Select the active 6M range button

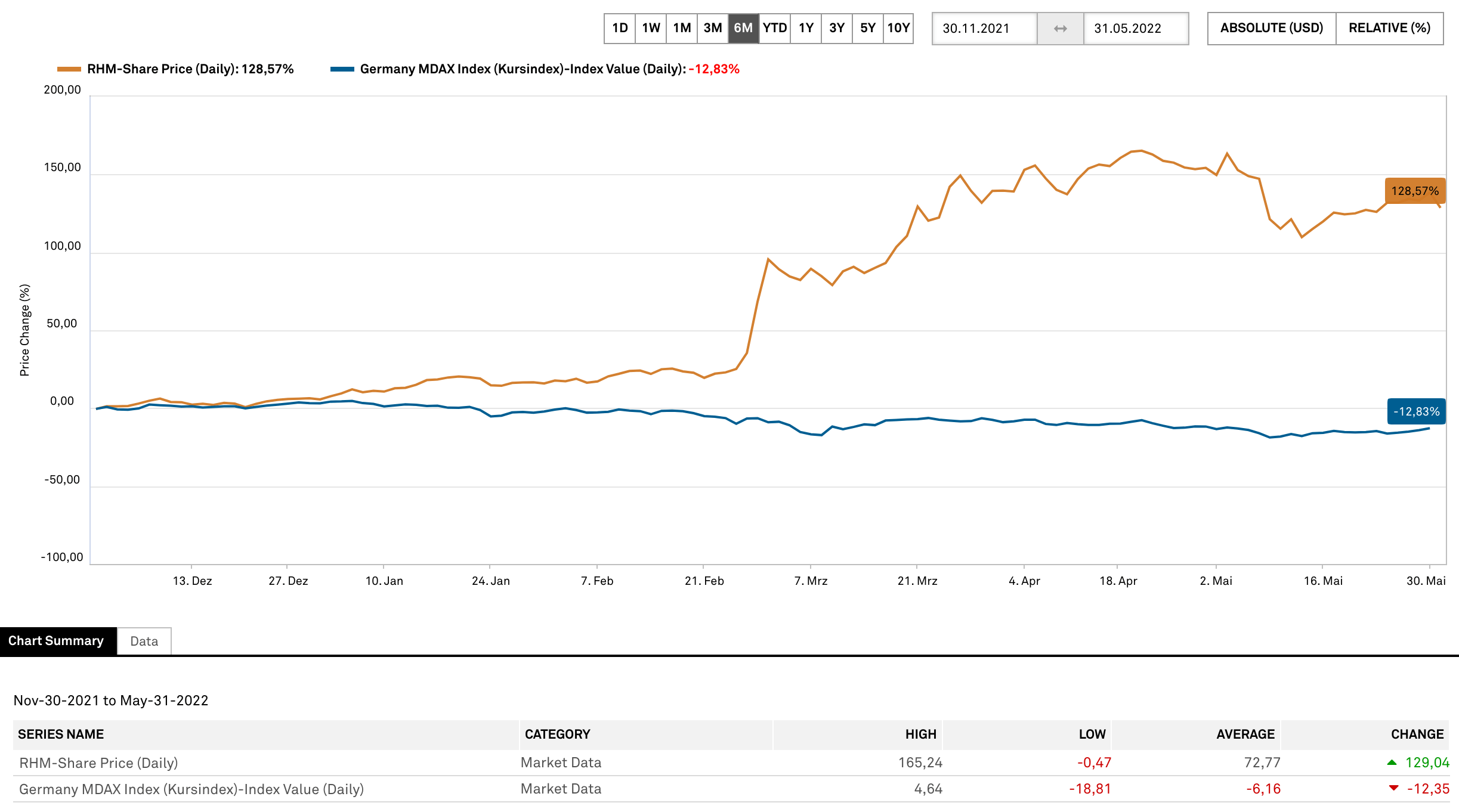click(x=743, y=28)
